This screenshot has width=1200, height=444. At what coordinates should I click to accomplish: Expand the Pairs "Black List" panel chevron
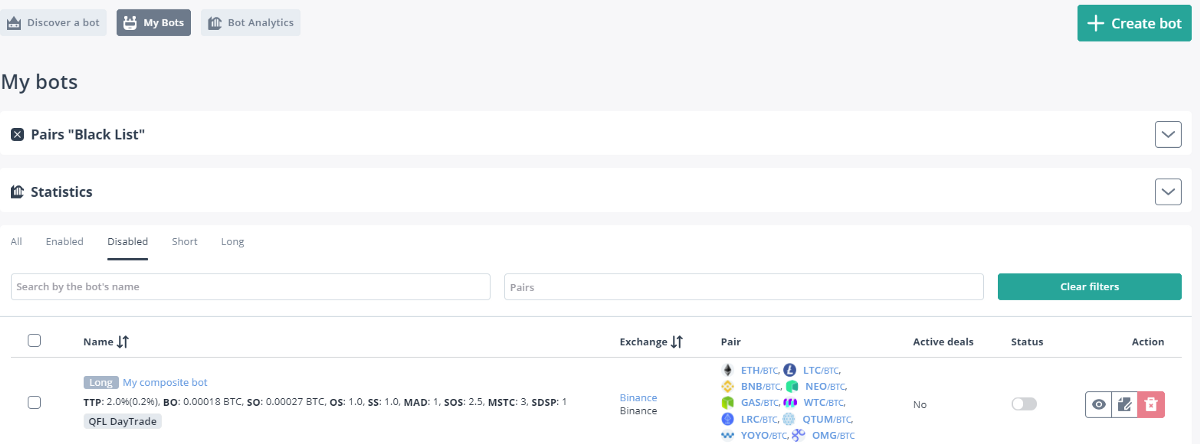(1168, 134)
